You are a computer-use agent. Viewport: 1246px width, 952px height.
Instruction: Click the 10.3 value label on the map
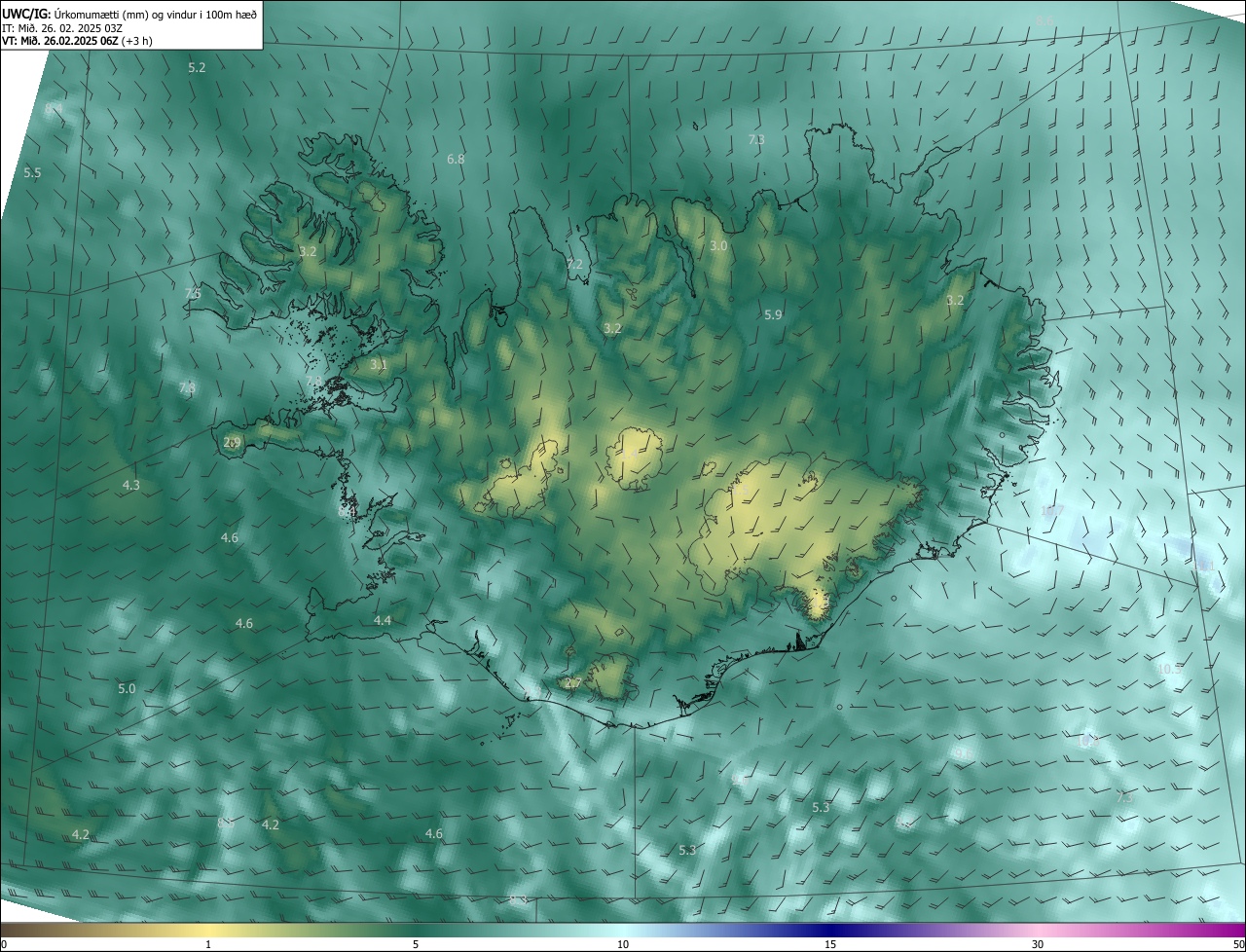click(1169, 669)
